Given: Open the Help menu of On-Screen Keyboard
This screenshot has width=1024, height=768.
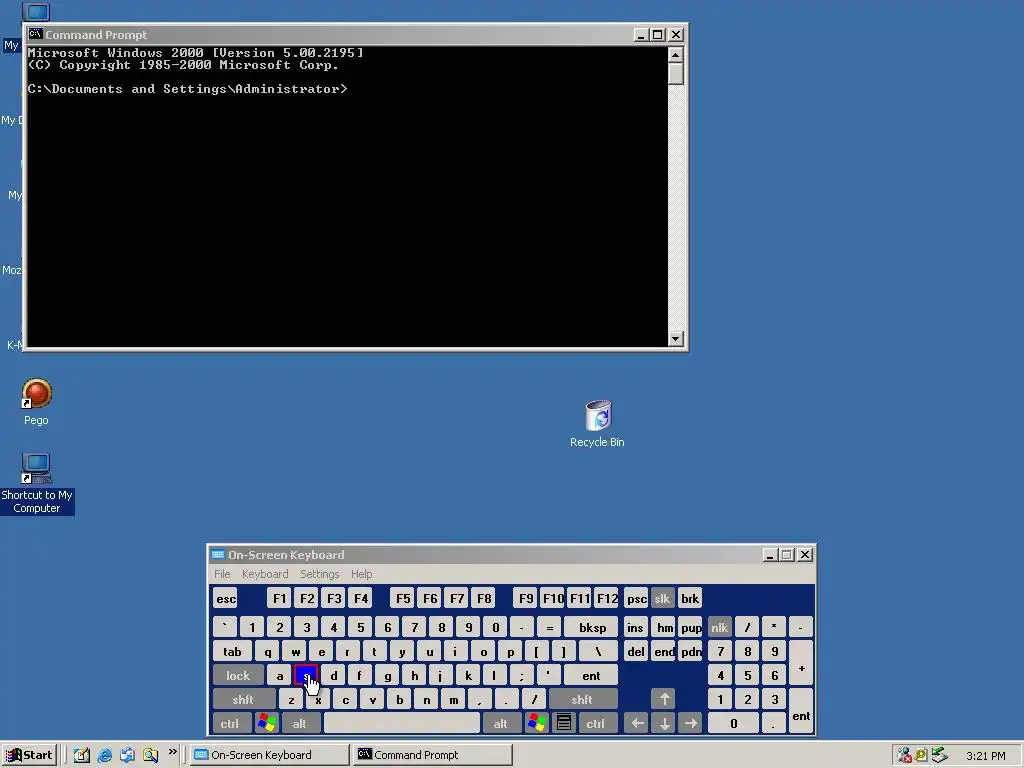Looking at the screenshot, I should coord(361,574).
